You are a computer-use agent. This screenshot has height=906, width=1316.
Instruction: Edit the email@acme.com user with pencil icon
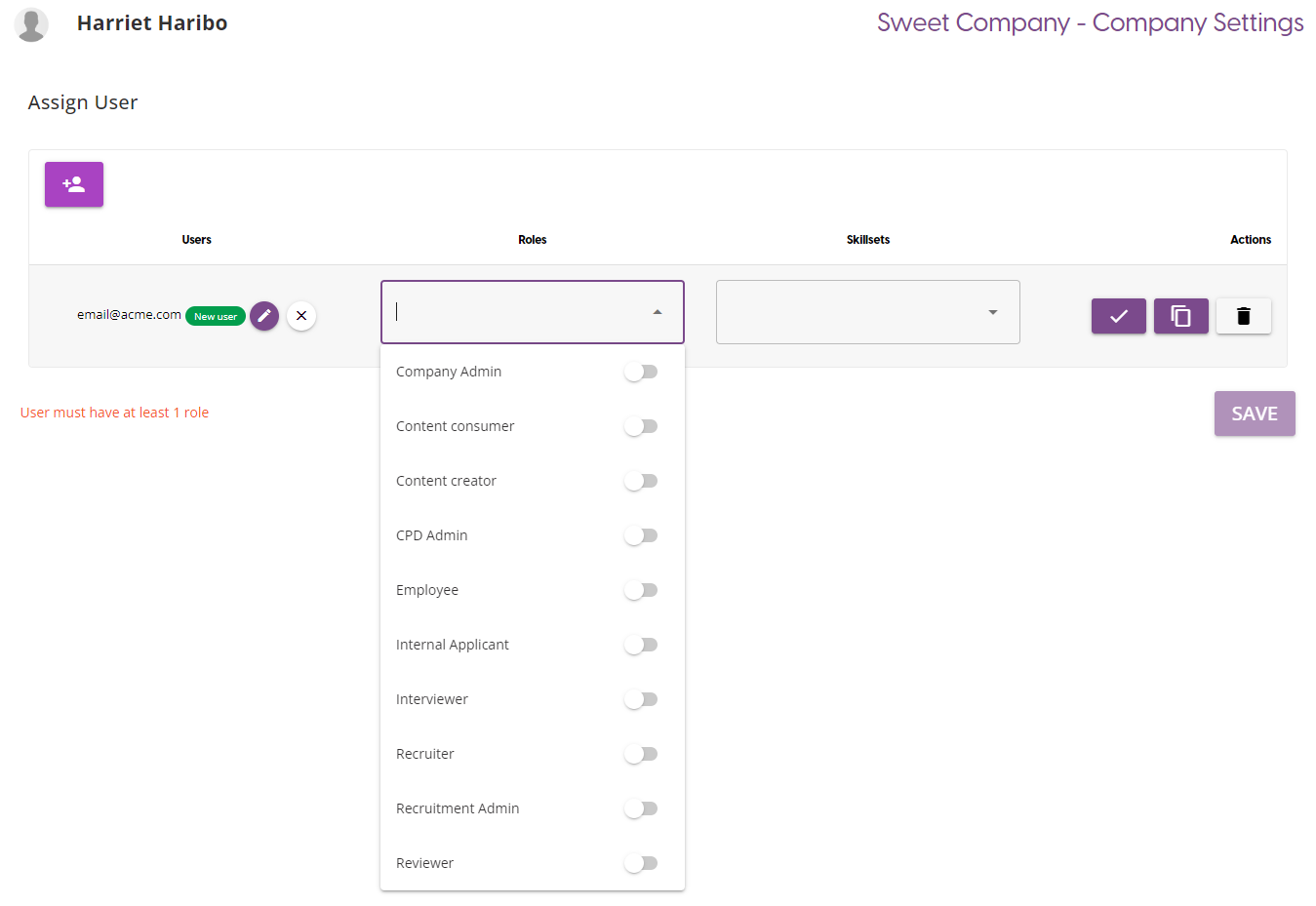pos(264,316)
